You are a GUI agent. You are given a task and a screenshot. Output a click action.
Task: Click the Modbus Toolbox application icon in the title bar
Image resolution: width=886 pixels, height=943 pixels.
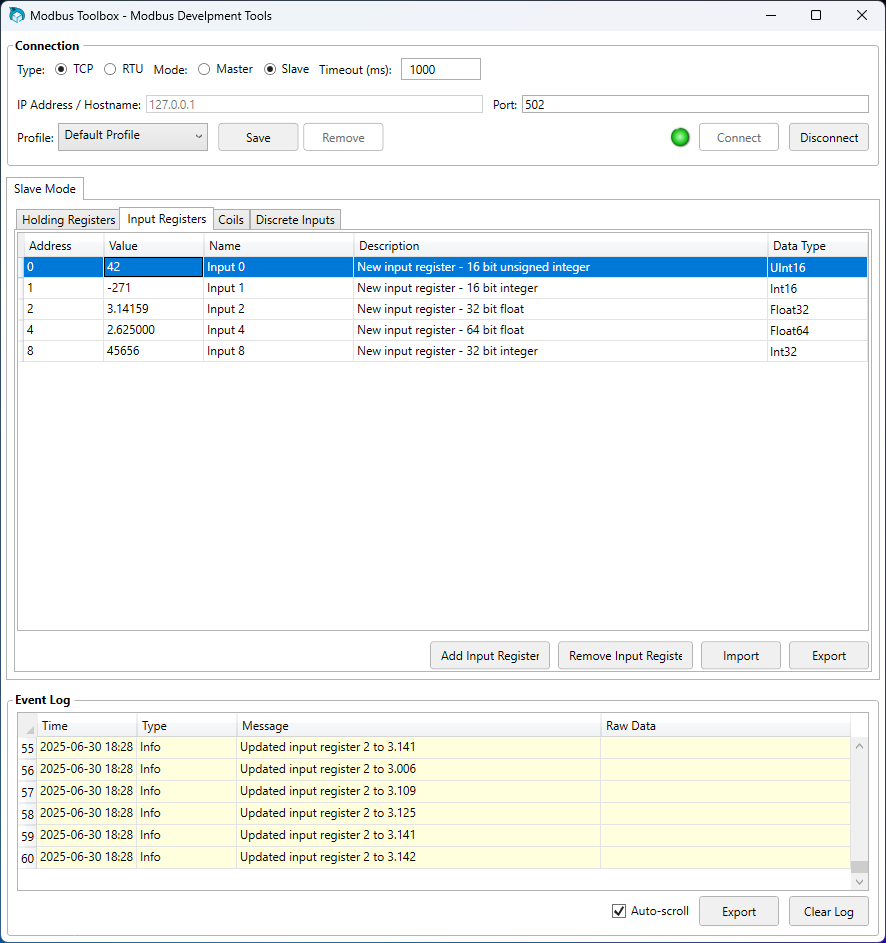point(16,15)
